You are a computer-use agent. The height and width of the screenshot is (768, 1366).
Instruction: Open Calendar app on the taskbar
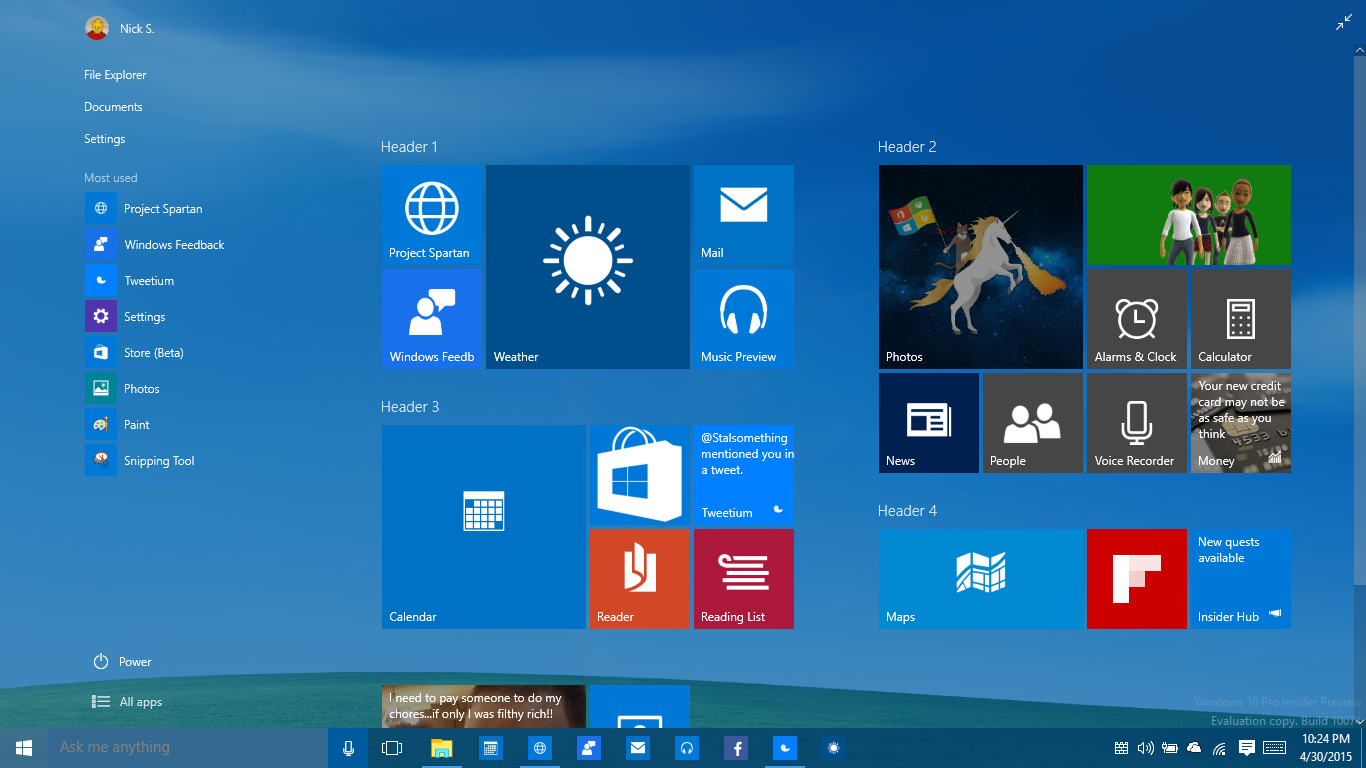[x=490, y=747]
